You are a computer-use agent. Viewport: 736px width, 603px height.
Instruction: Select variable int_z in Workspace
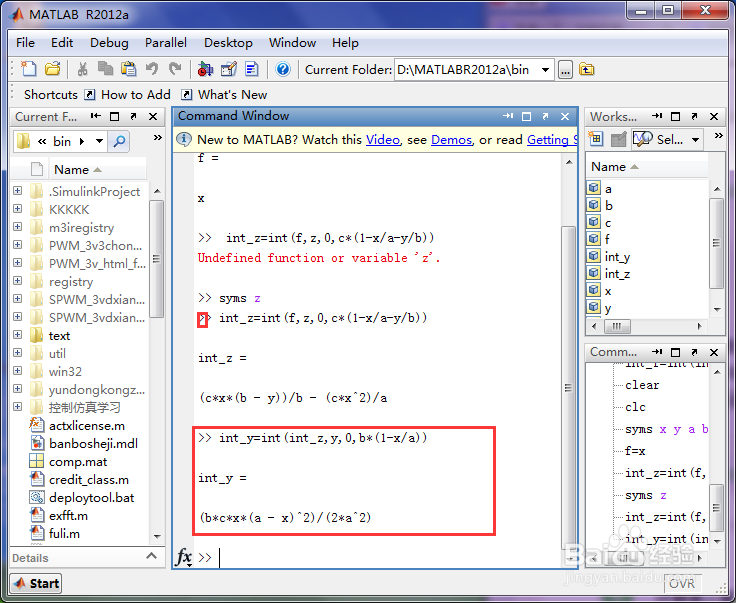[x=617, y=274]
